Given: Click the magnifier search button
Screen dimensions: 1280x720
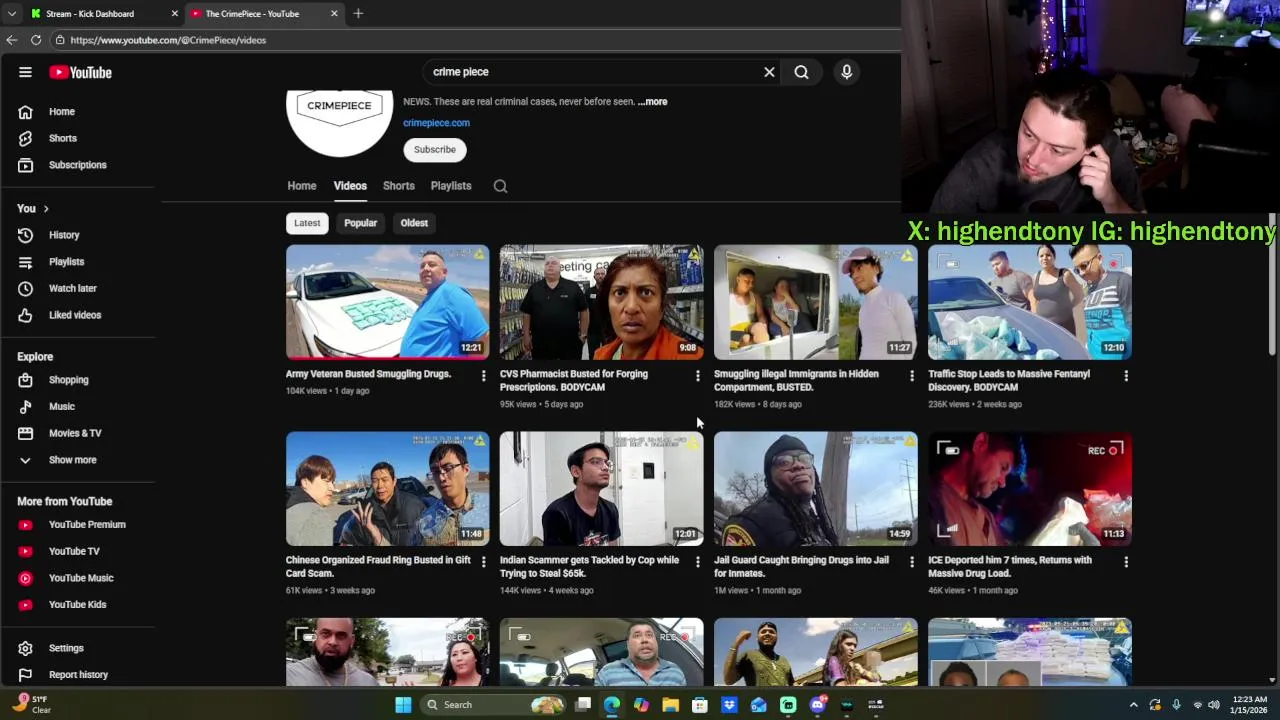Looking at the screenshot, I should [801, 72].
